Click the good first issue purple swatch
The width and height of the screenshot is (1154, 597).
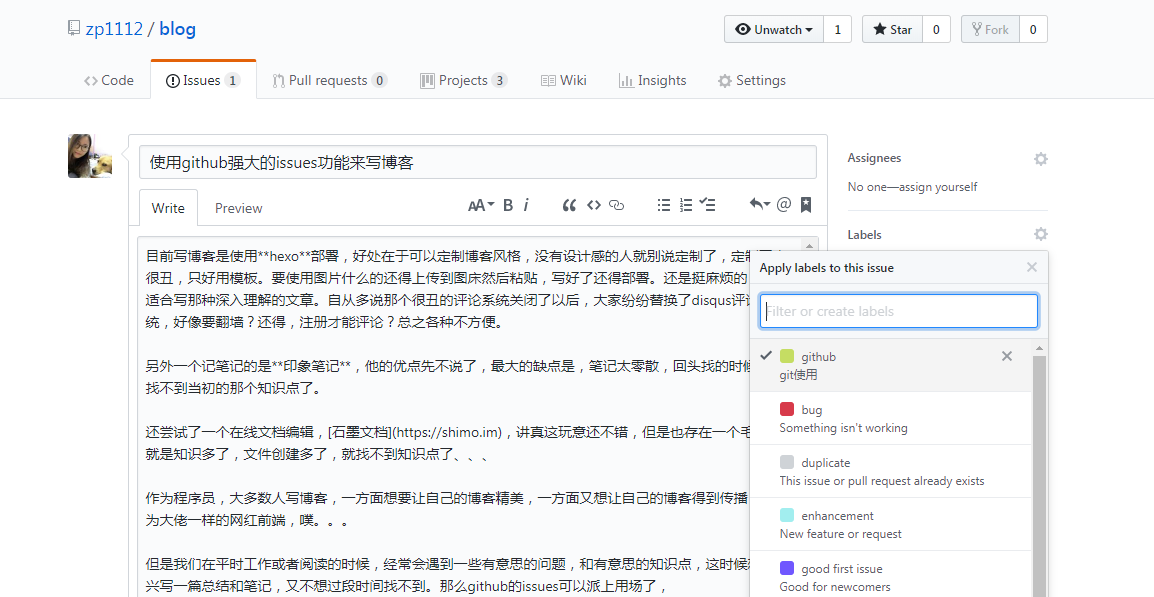click(x=787, y=568)
